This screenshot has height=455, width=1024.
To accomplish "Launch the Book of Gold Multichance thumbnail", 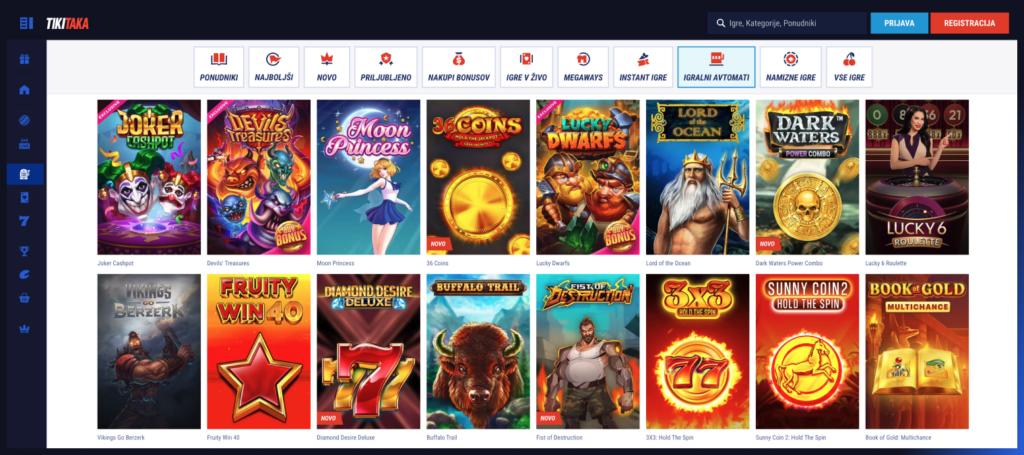I will tap(917, 351).
